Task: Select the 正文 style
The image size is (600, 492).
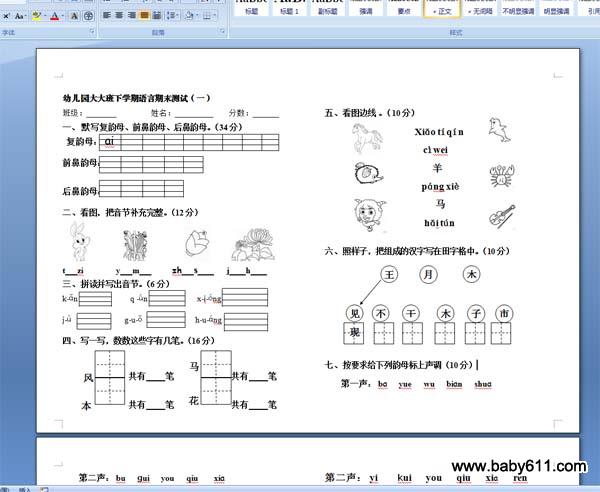Action: click(442, 8)
